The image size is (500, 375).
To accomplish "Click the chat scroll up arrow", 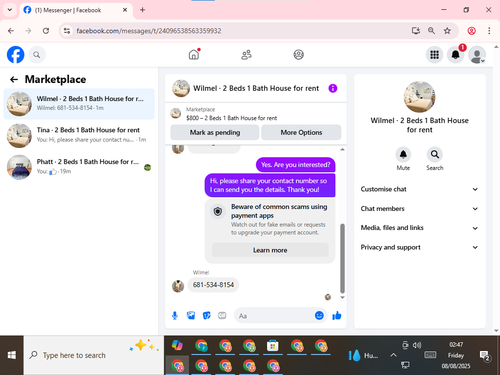I will pos(342,149).
